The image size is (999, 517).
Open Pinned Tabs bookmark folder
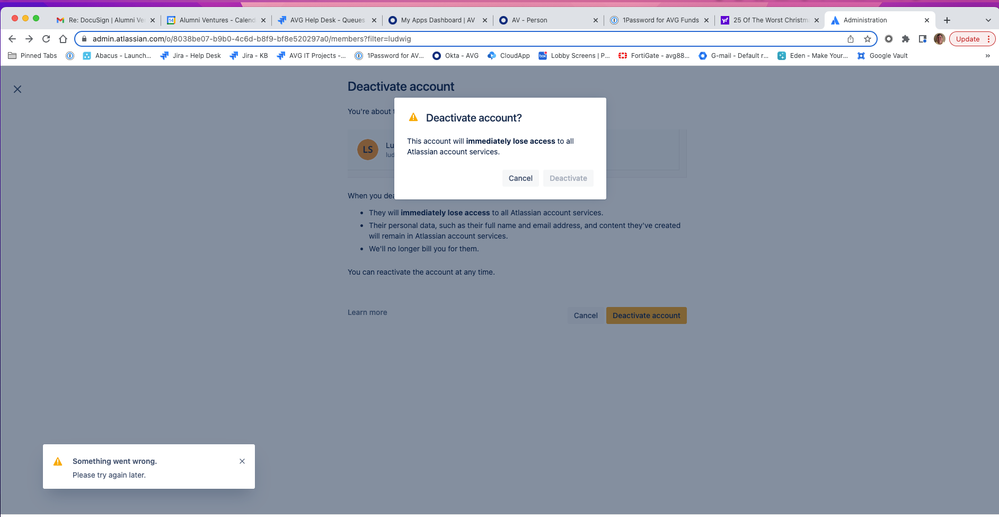coord(32,55)
